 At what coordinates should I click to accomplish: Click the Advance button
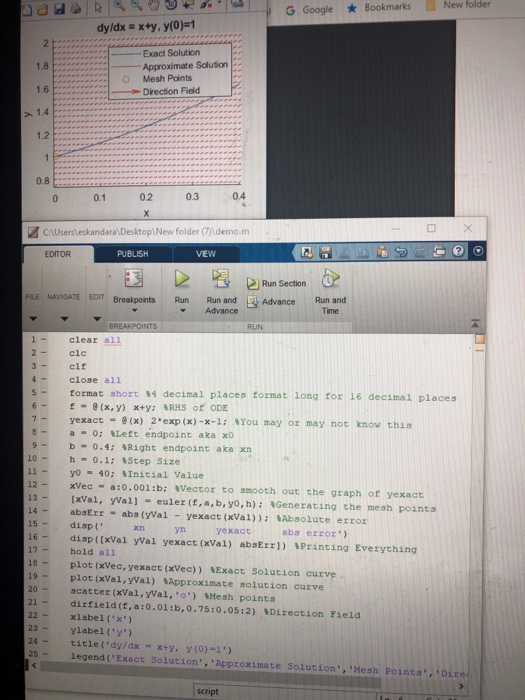click(271, 302)
